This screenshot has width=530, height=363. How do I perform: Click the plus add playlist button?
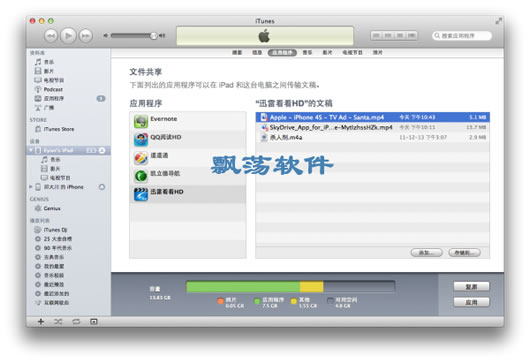[41, 321]
